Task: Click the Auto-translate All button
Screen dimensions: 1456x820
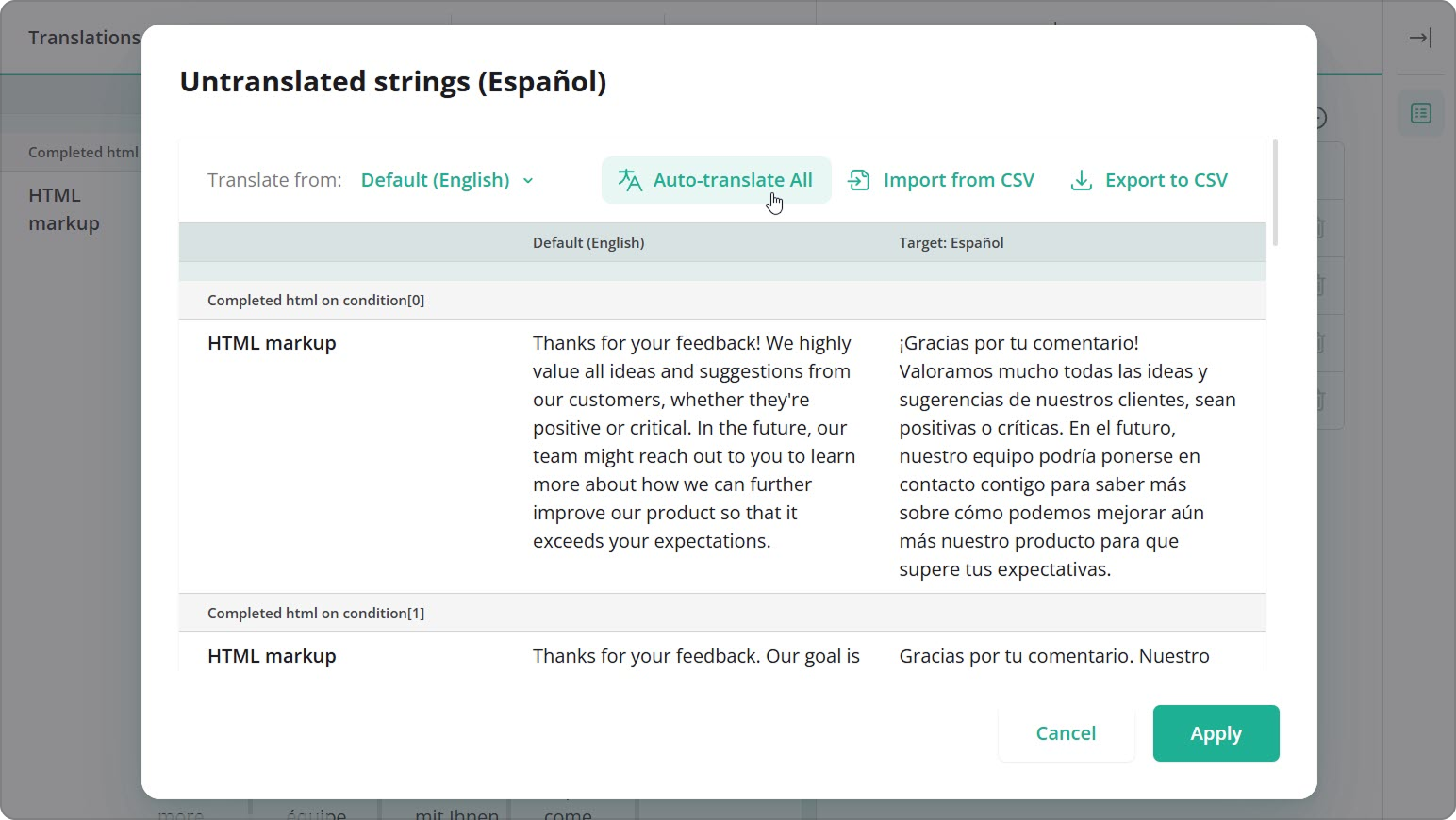Action: (x=716, y=179)
